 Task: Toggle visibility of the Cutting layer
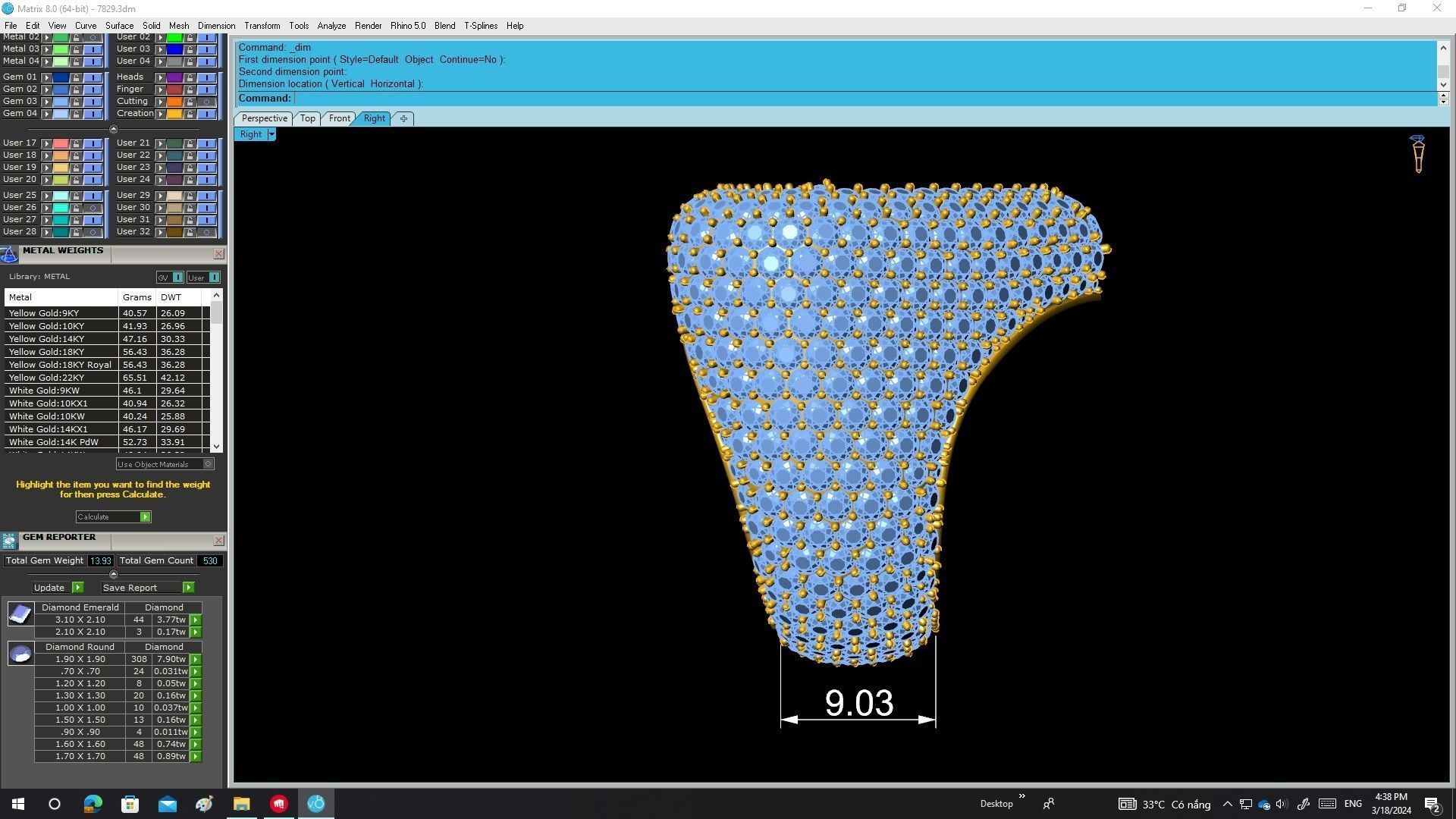pyautogui.click(x=206, y=102)
